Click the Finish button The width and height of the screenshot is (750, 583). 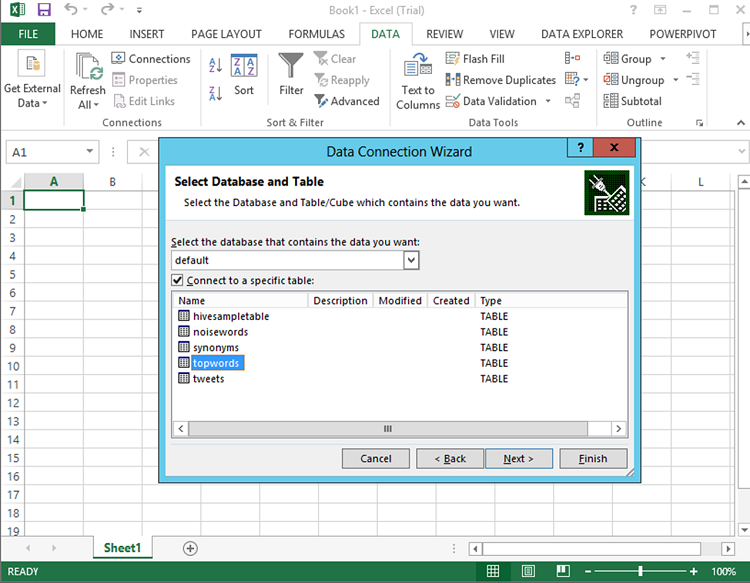593,459
